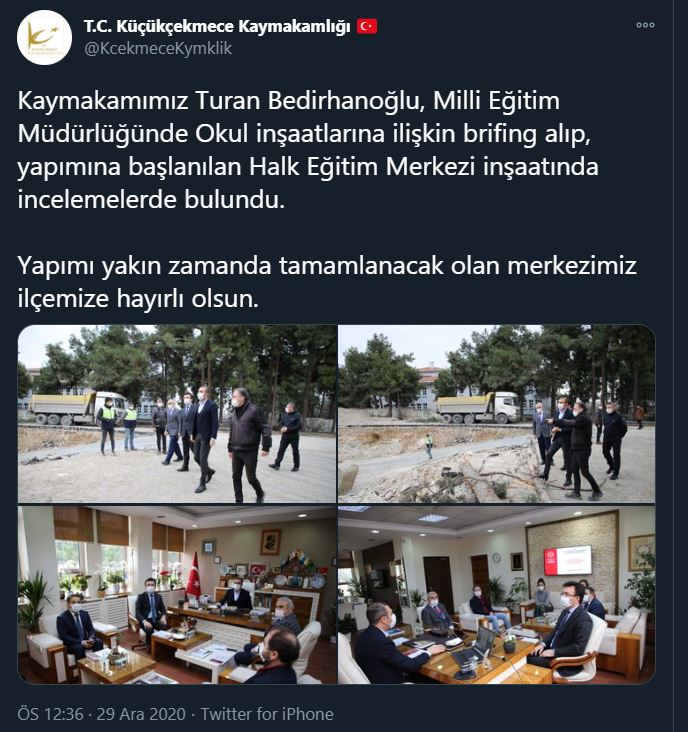The width and height of the screenshot is (688, 732).
Task: Click the truck in the top-right photo
Action: click(479, 407)
